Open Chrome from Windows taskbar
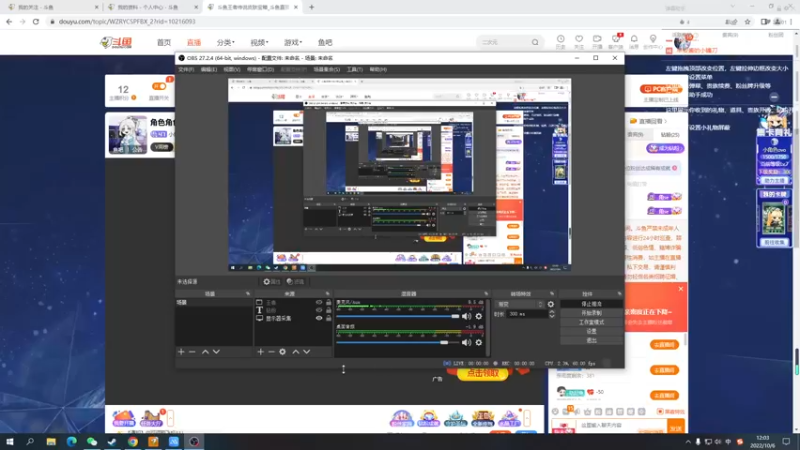Screen dimensions: 800x450 tap(133, 441)
